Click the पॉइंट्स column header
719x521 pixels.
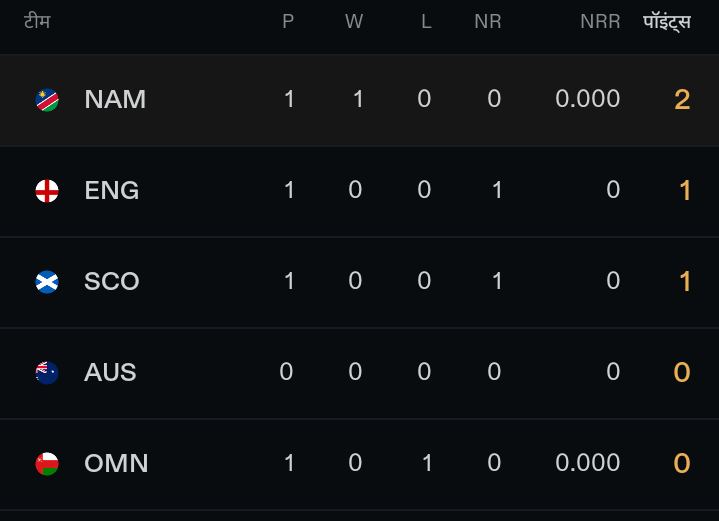coord(666,22)
